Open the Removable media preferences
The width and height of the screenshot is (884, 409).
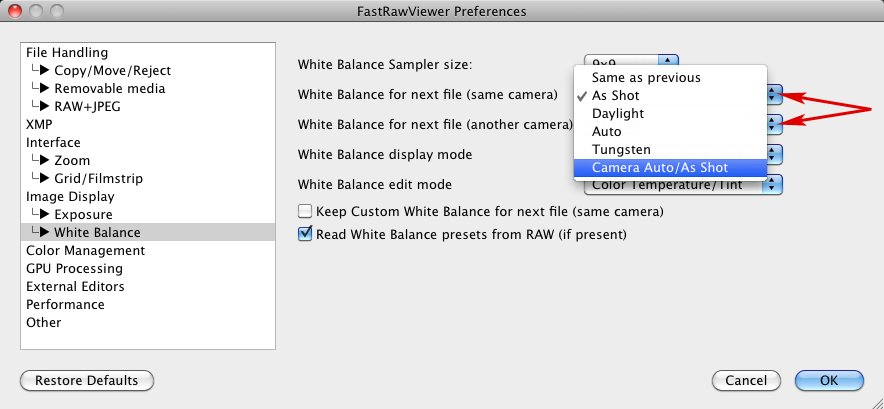coord(109,88)
